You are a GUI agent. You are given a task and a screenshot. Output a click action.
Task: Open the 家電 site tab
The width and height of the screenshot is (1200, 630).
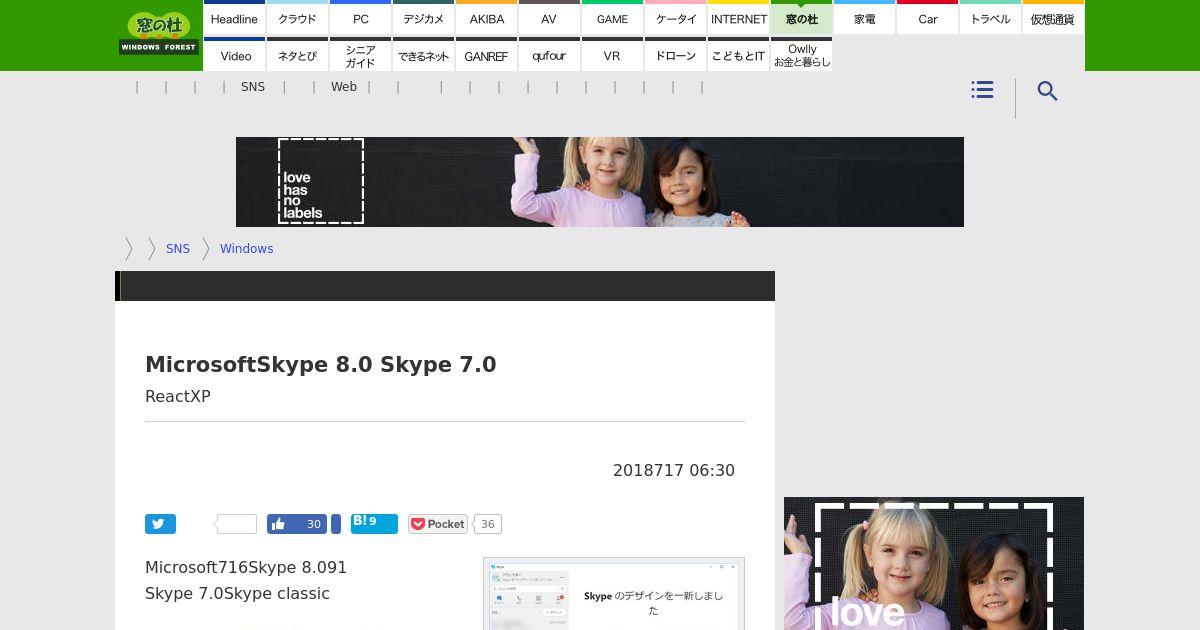coord(865,18)
